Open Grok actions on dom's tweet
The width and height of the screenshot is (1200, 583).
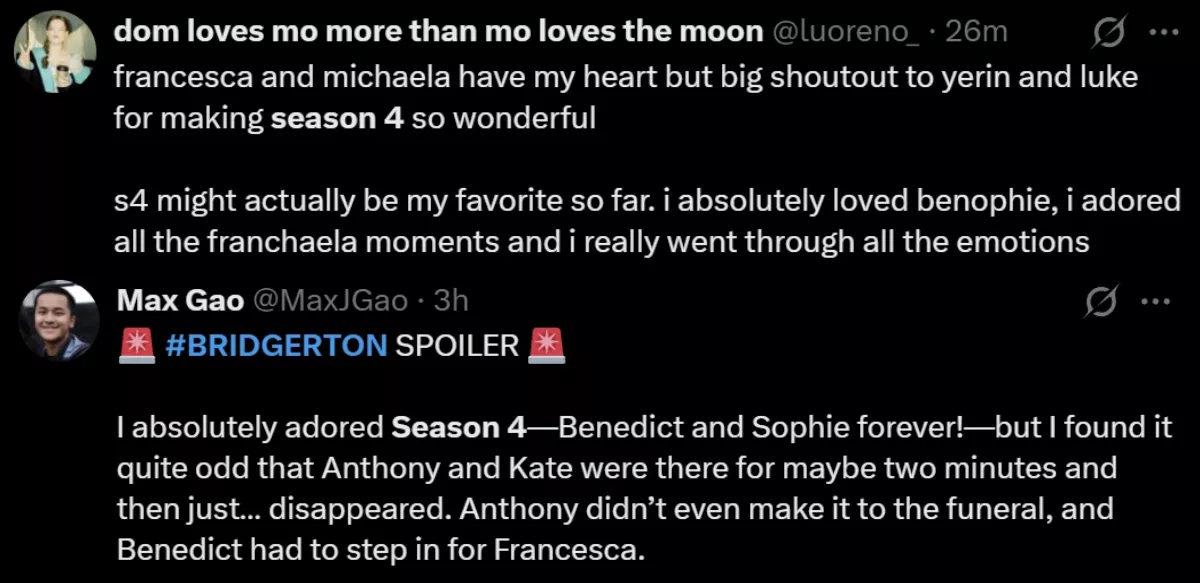[x=1108, y=34]
